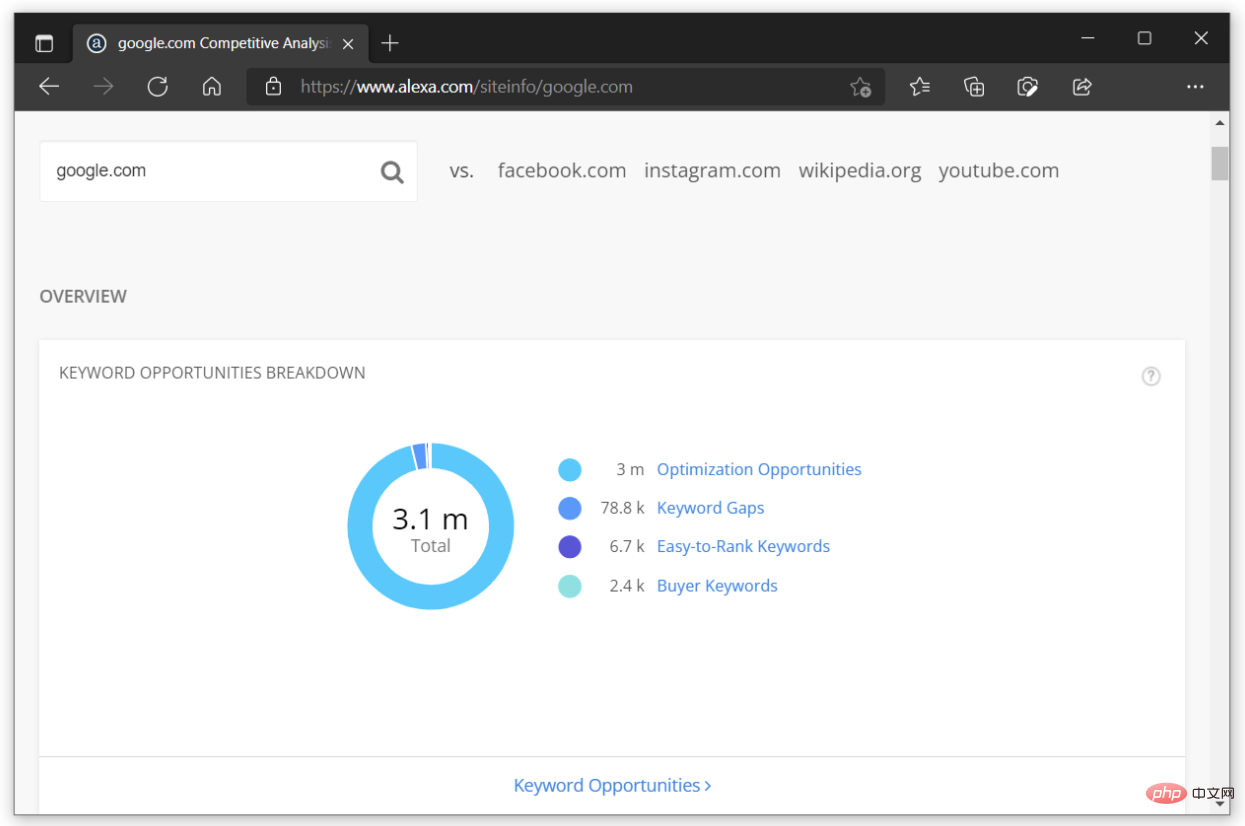Click the Keyword Gaps blue color dot
The image size is (1245, 826).
[570, 508]
